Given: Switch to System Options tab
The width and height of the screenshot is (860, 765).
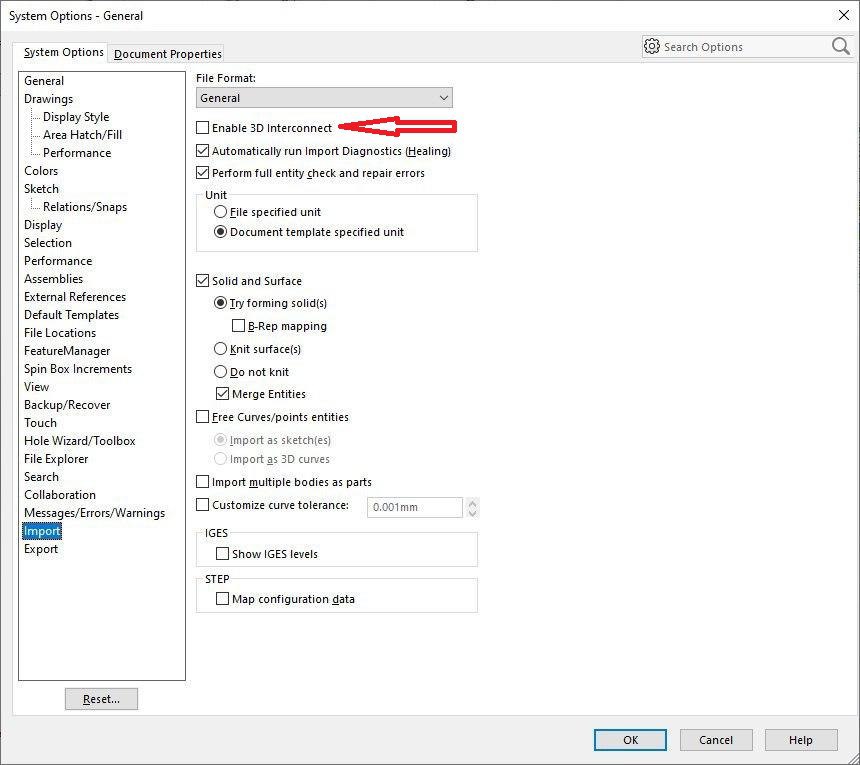Looking at the screenshot, I should 63,52.
